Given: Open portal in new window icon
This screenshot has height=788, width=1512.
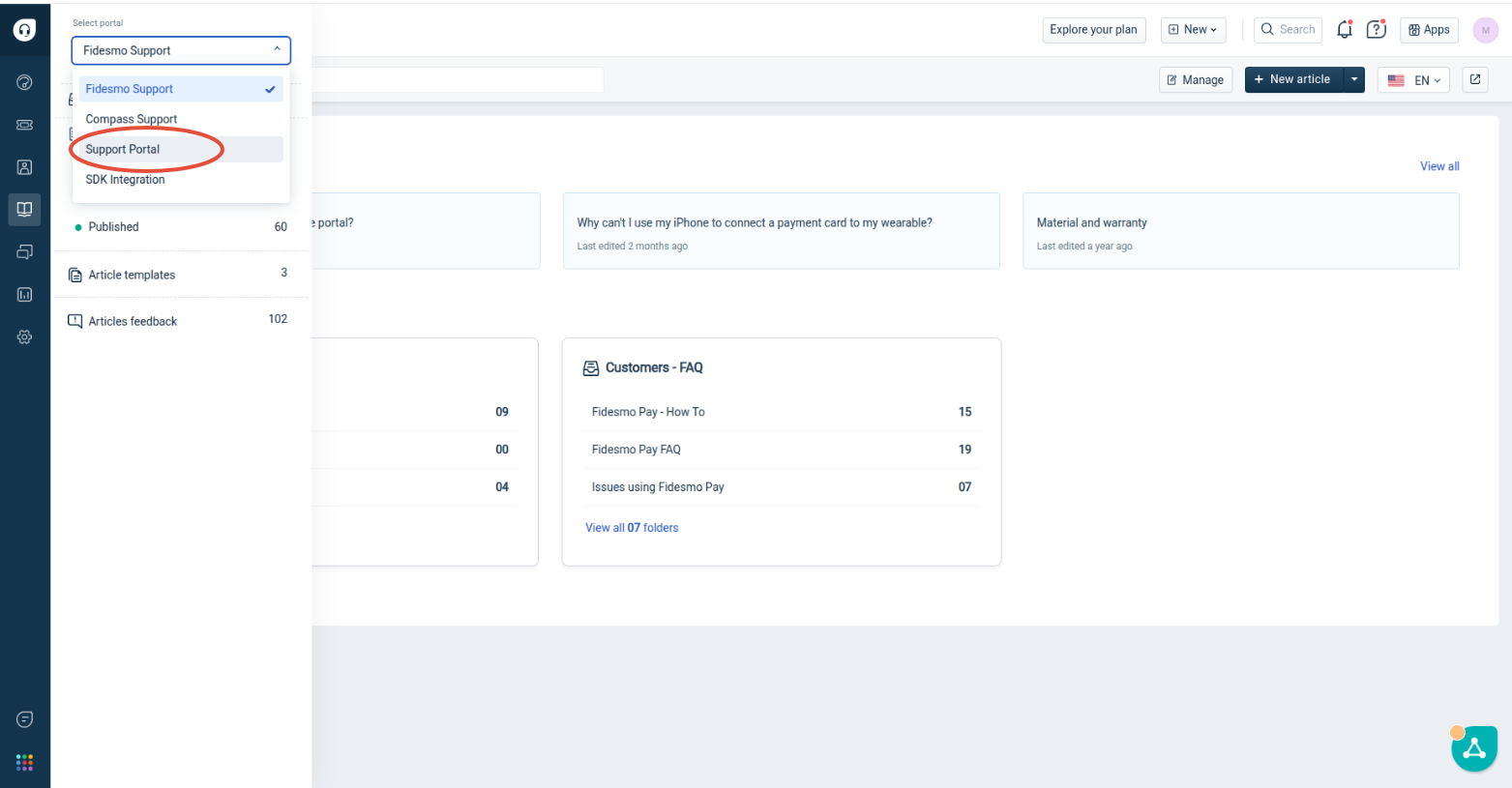Looking at the screenshot, I should [1475, 79].
